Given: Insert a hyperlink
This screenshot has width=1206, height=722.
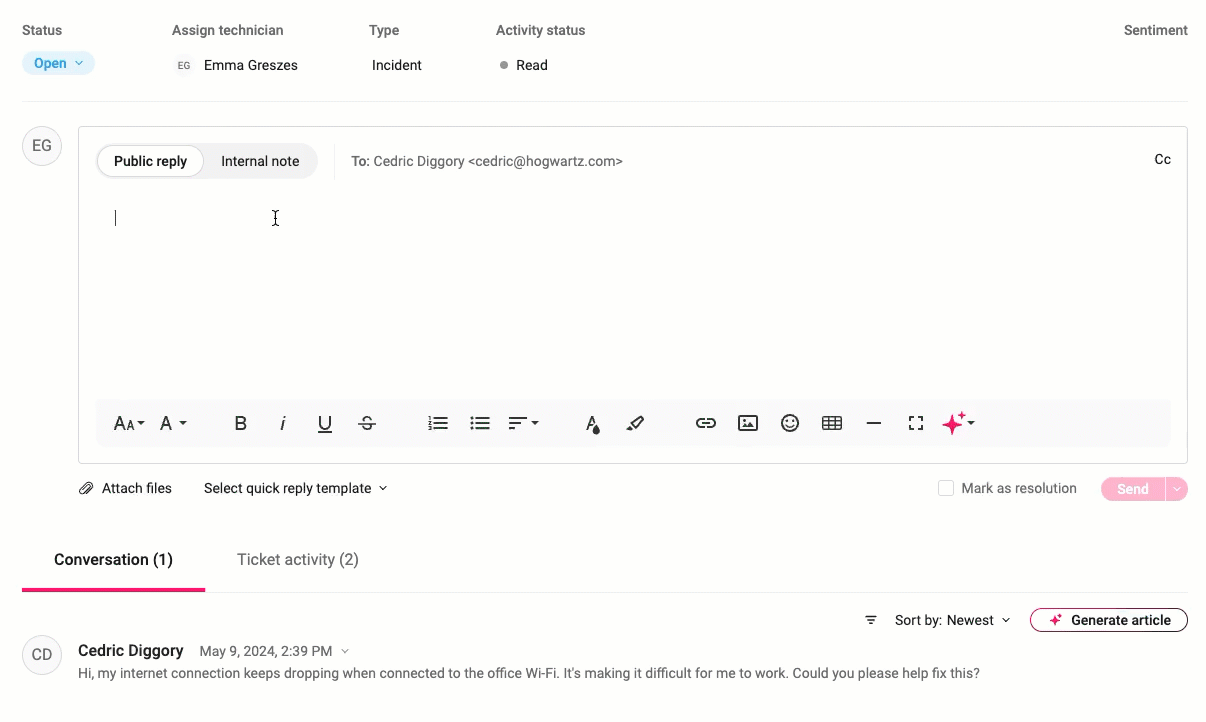Looking at the screenshot, I should 706,424.
